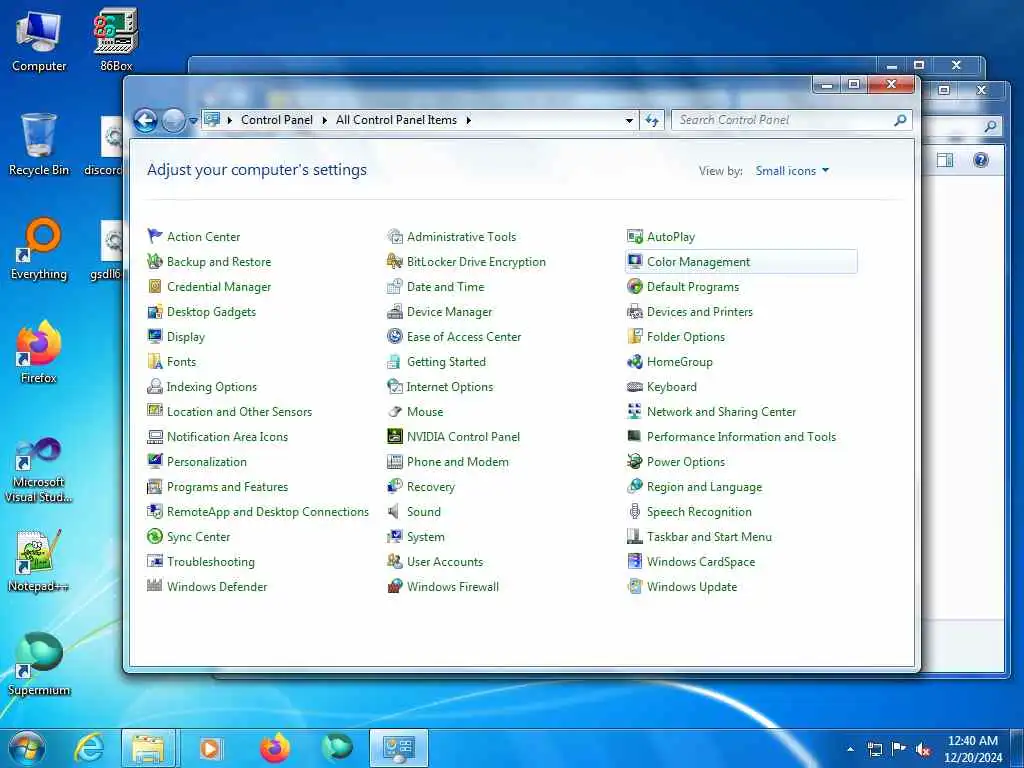Click the Color Management icon

click(634, 261)
